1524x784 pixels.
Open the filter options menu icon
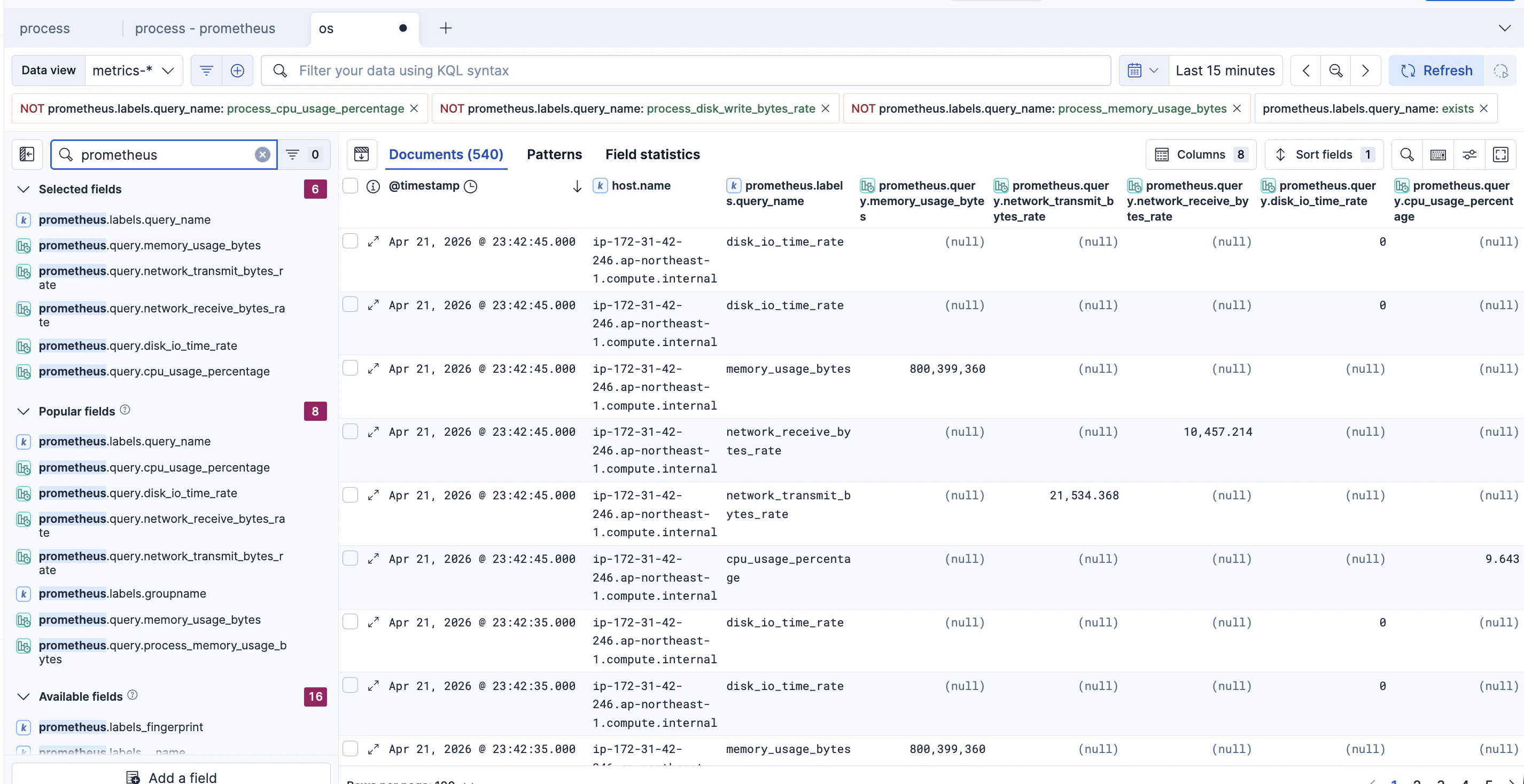point(206,71)
